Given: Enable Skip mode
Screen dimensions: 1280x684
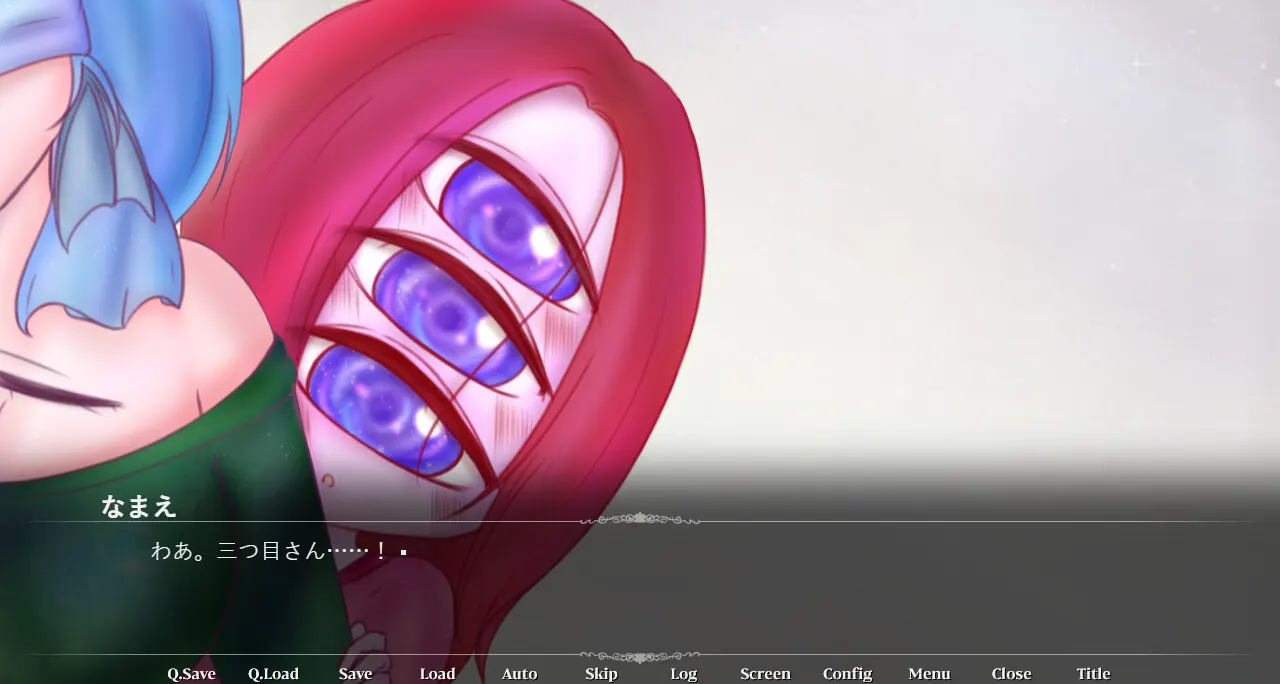Looking at the screenshot, I should (x=601, y=674).
